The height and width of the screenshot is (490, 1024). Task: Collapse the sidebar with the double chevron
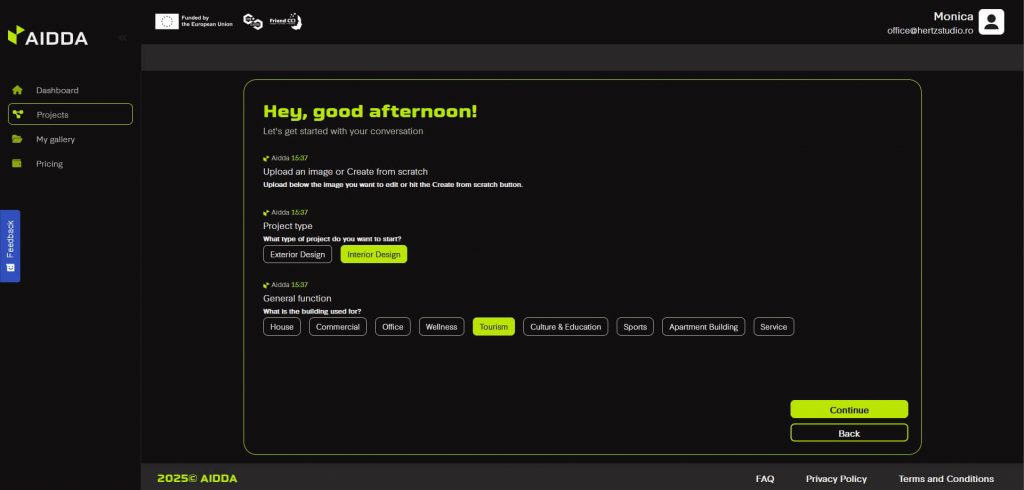(122, 38)
